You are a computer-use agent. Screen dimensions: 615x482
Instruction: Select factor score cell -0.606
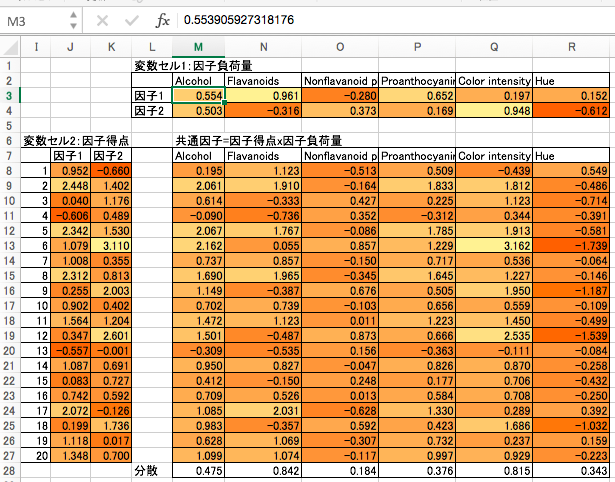point(71,216)
